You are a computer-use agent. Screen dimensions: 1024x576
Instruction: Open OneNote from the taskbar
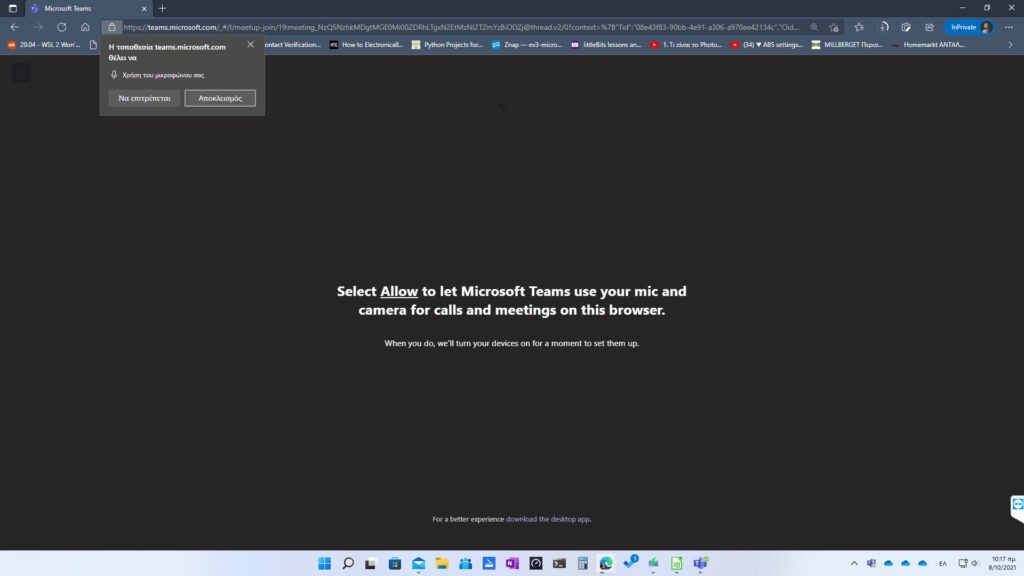pos(512,563)
